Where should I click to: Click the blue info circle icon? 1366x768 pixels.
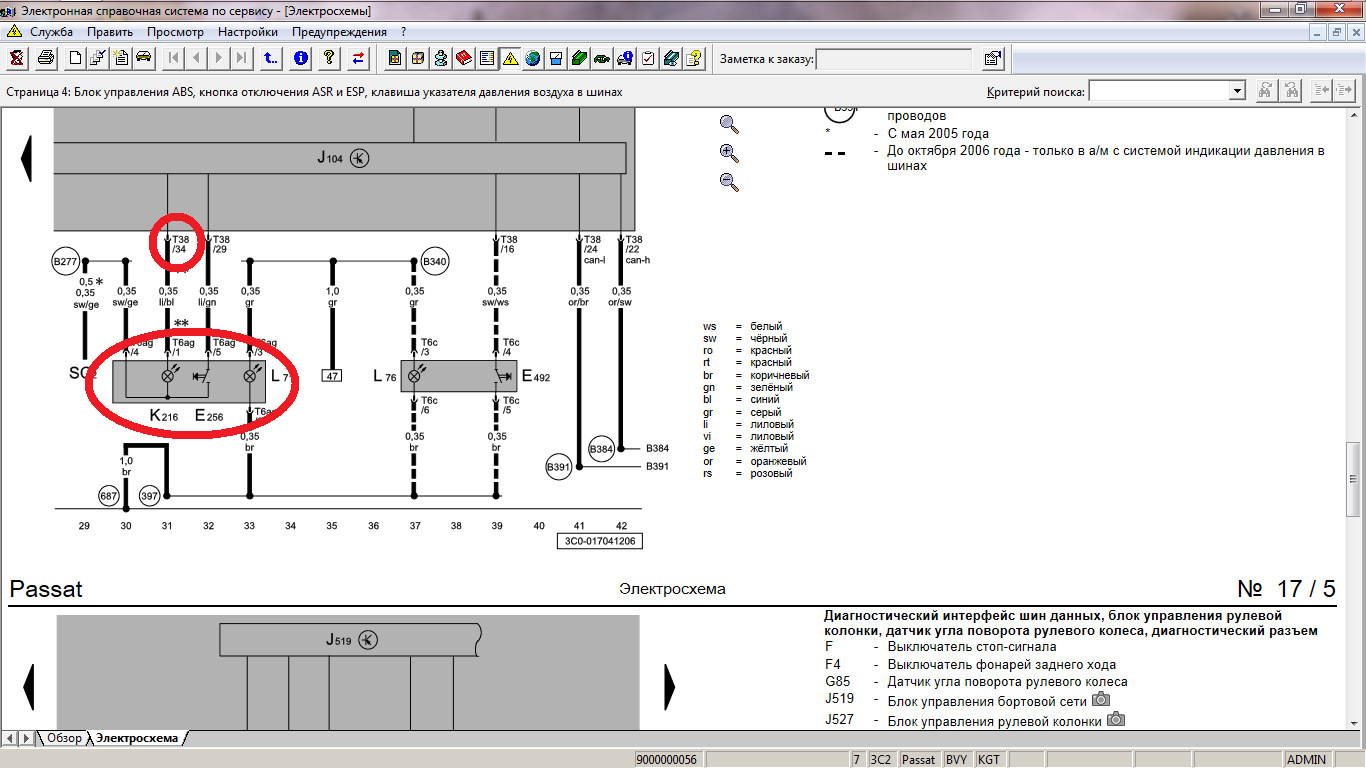301,58
